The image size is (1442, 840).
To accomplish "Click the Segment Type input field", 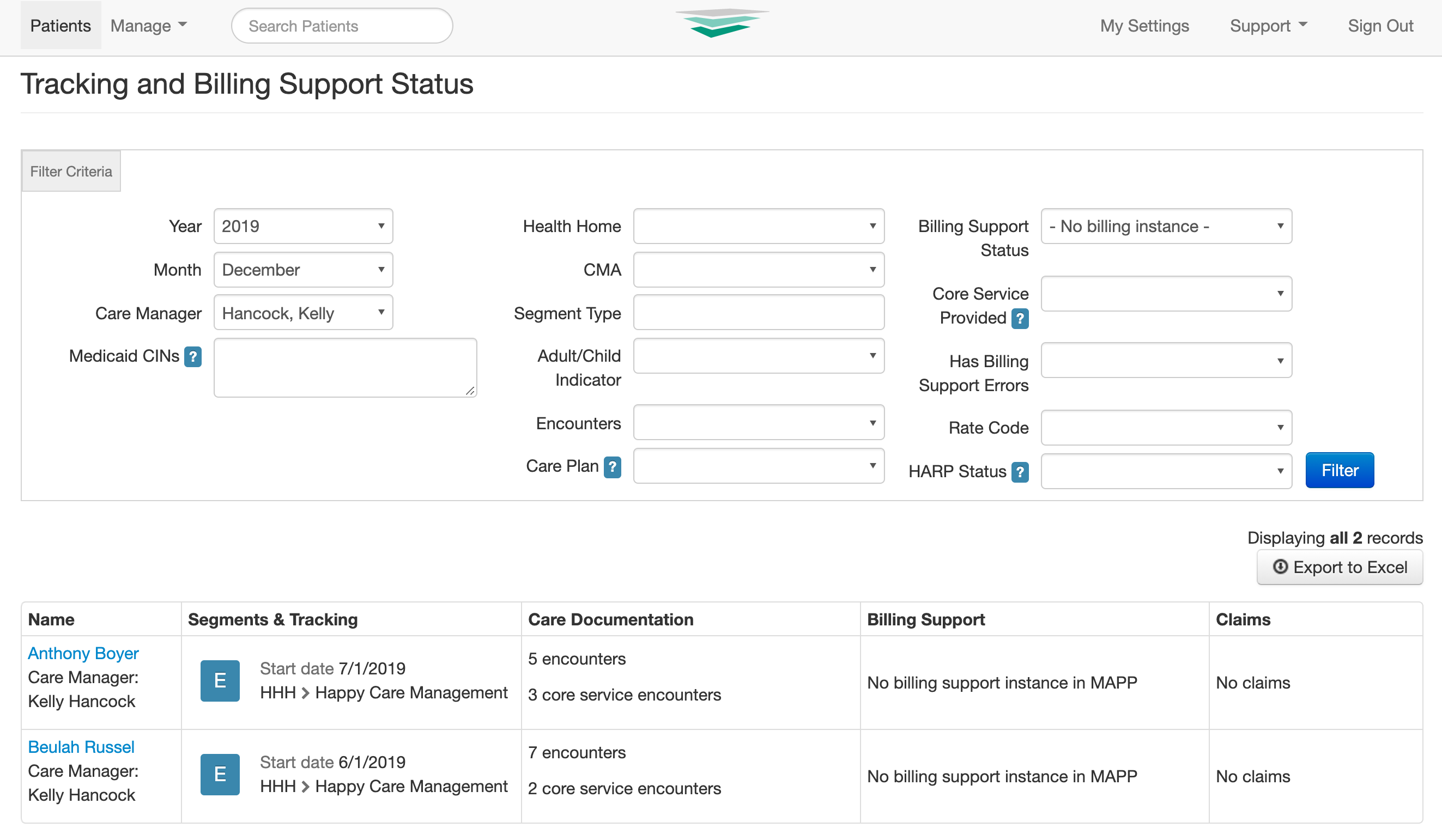I will coord(759,313).
